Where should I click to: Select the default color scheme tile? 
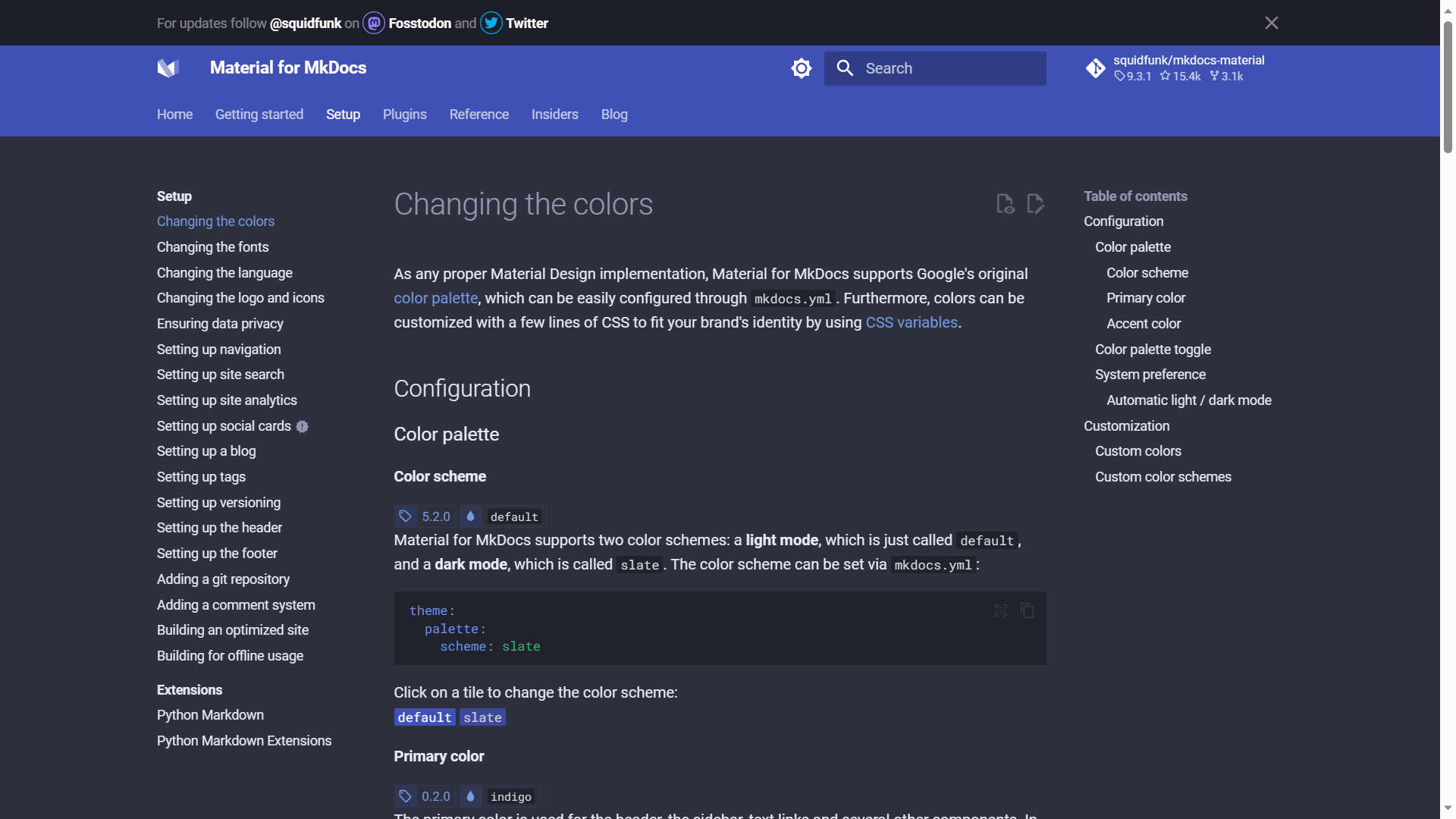424,717
